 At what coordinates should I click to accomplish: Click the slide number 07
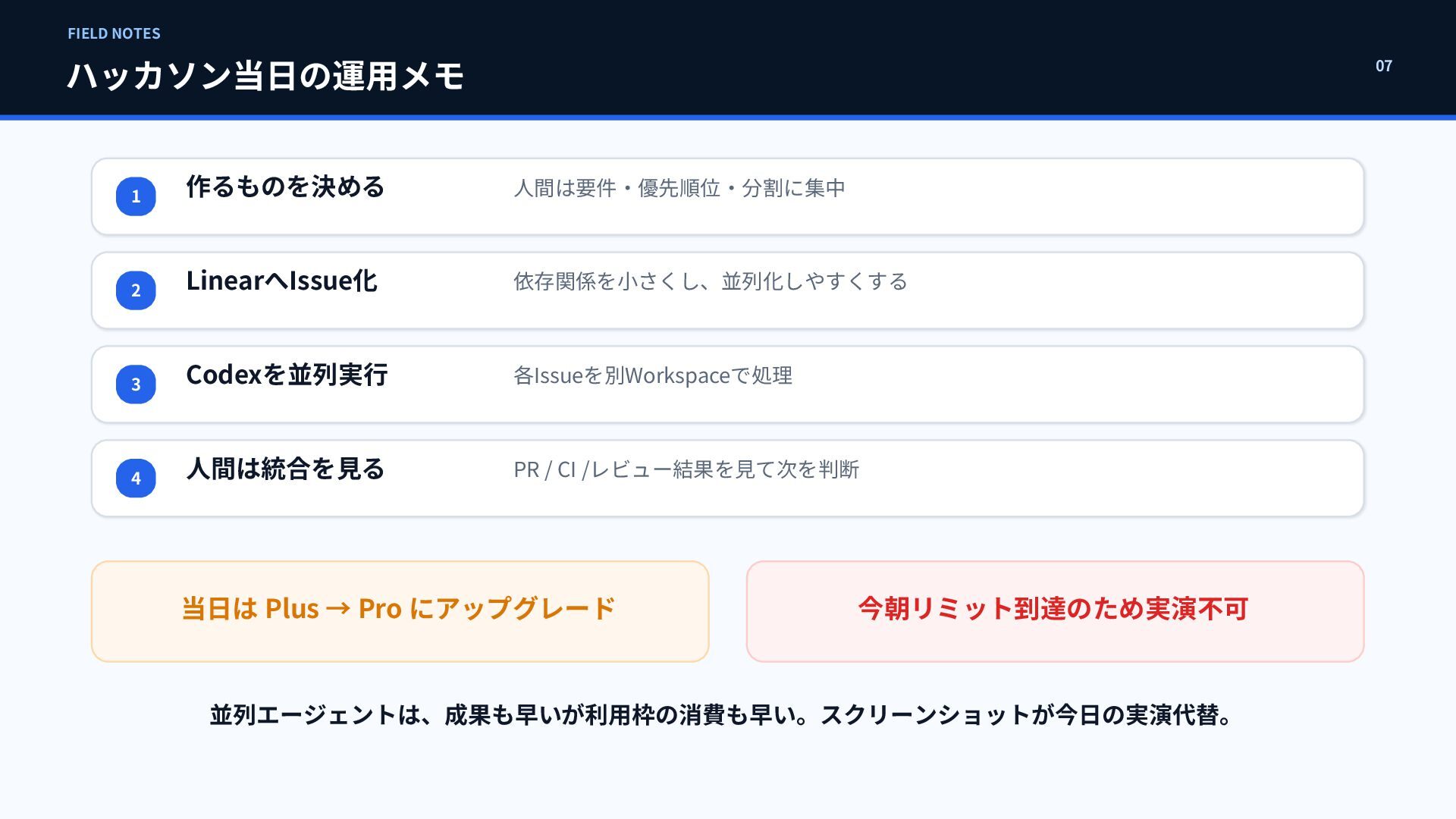click(x=1384, y=66)
